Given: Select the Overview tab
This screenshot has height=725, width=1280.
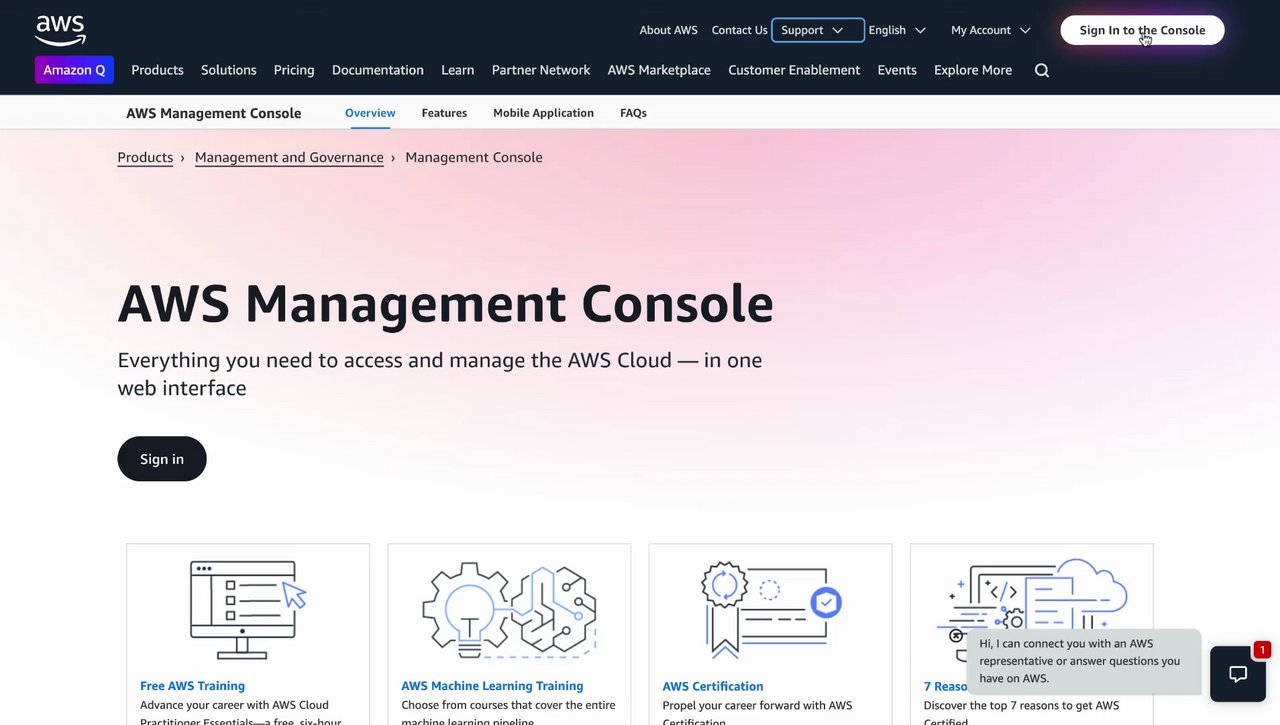Looking at the screenshot, I should coord(370,113).
